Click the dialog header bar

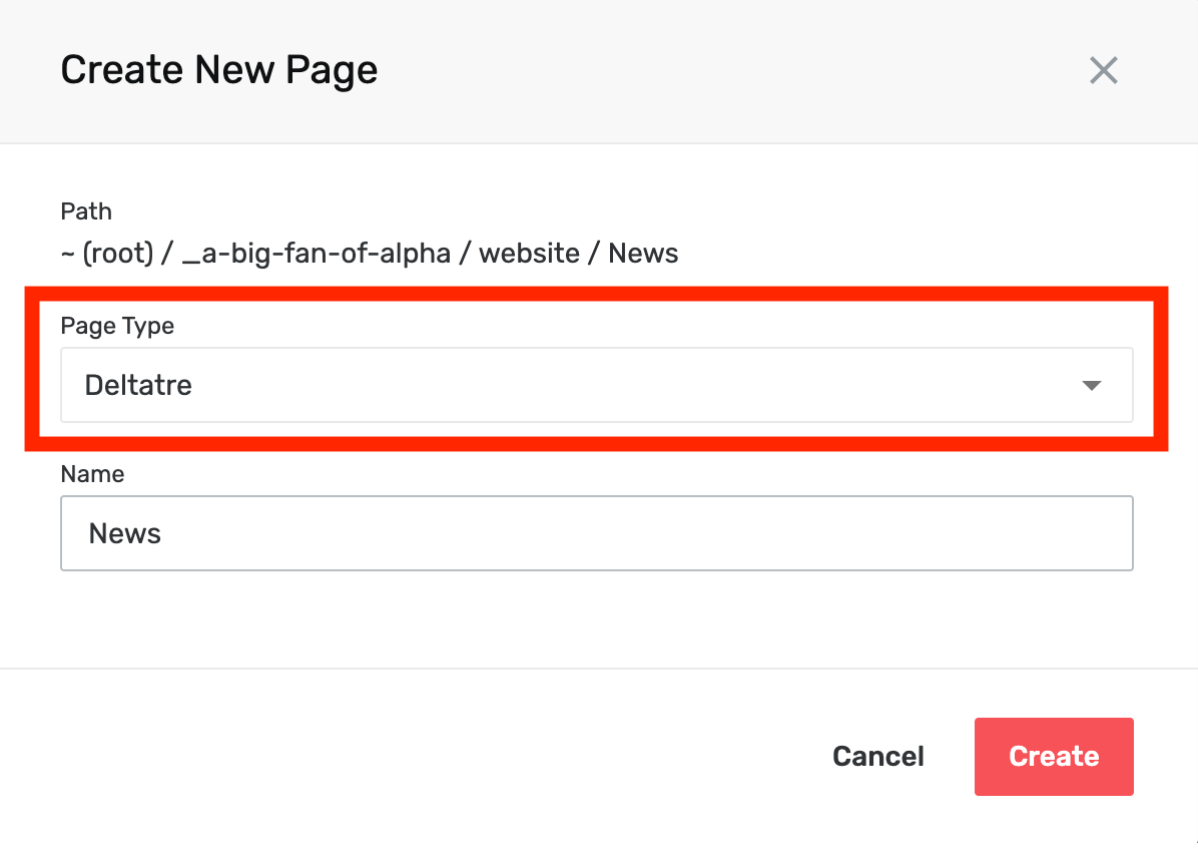(599, 71)
